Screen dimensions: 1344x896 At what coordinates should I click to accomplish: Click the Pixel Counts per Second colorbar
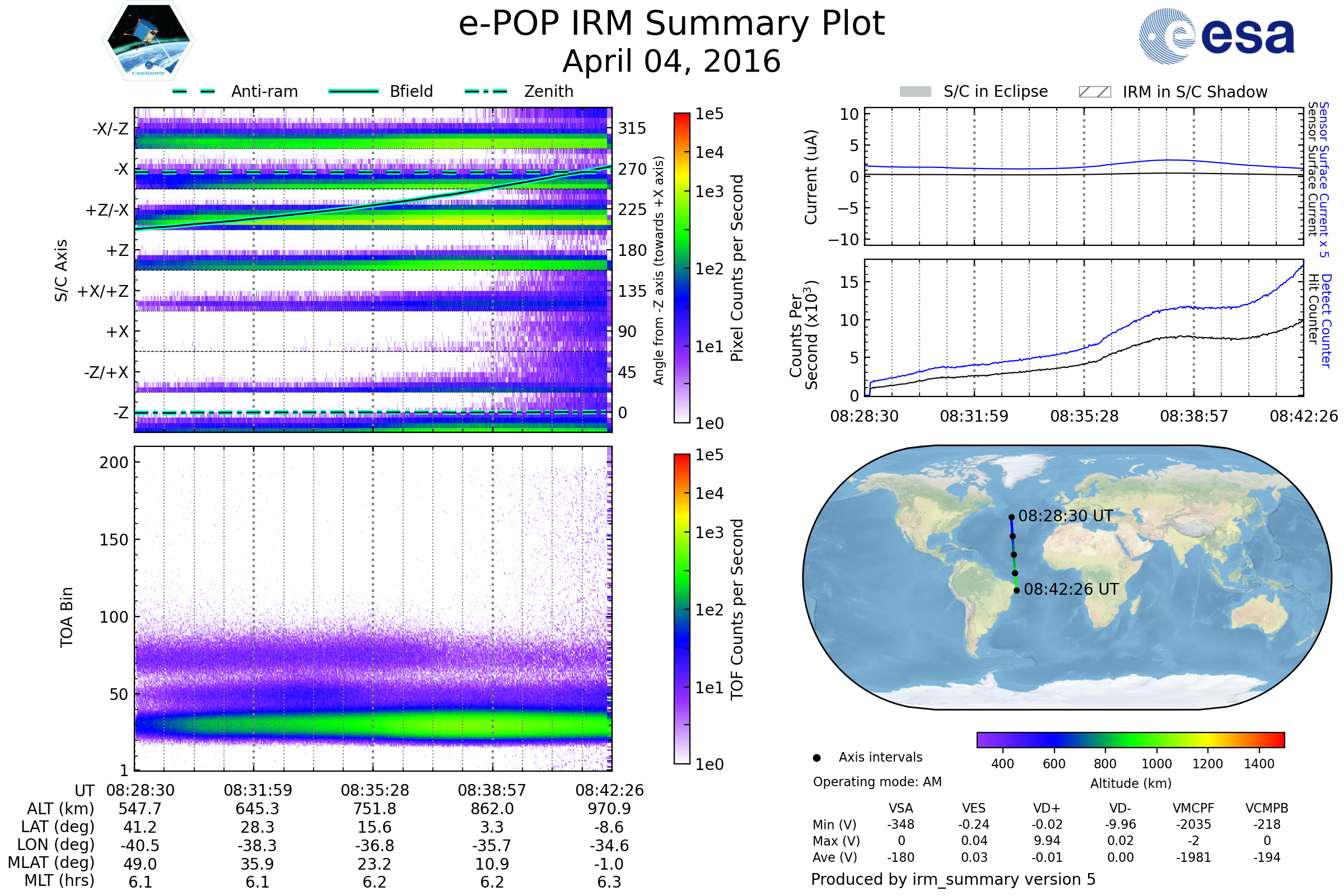point(682,268)
